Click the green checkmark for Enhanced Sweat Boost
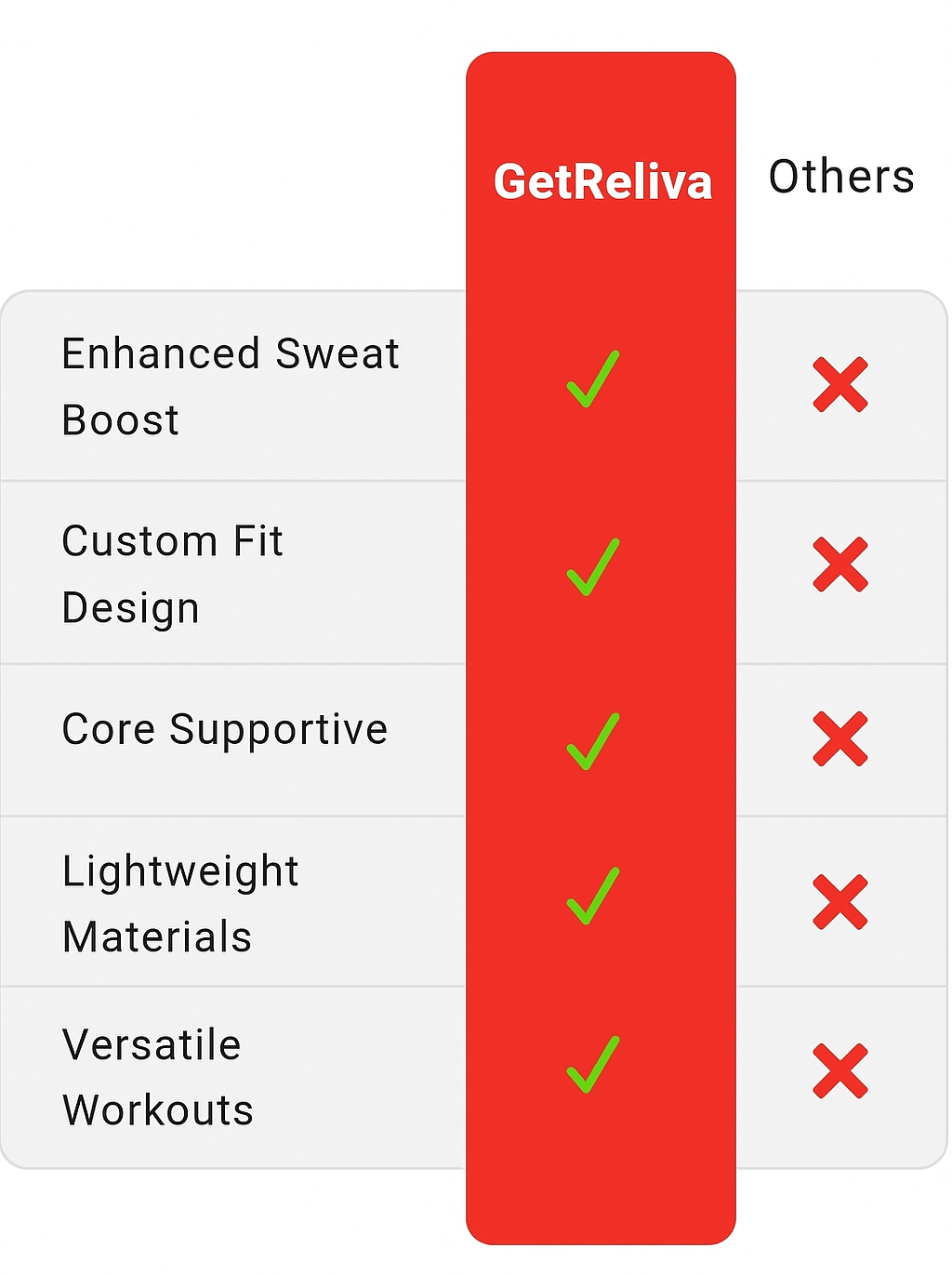 tap(592, 379)
